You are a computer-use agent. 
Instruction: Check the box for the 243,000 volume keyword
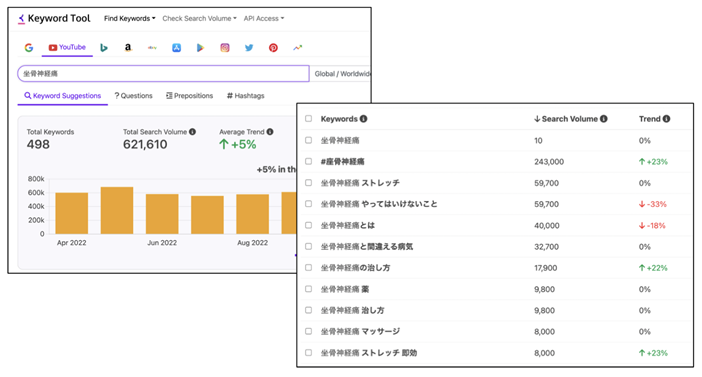[x=308, y=161]
